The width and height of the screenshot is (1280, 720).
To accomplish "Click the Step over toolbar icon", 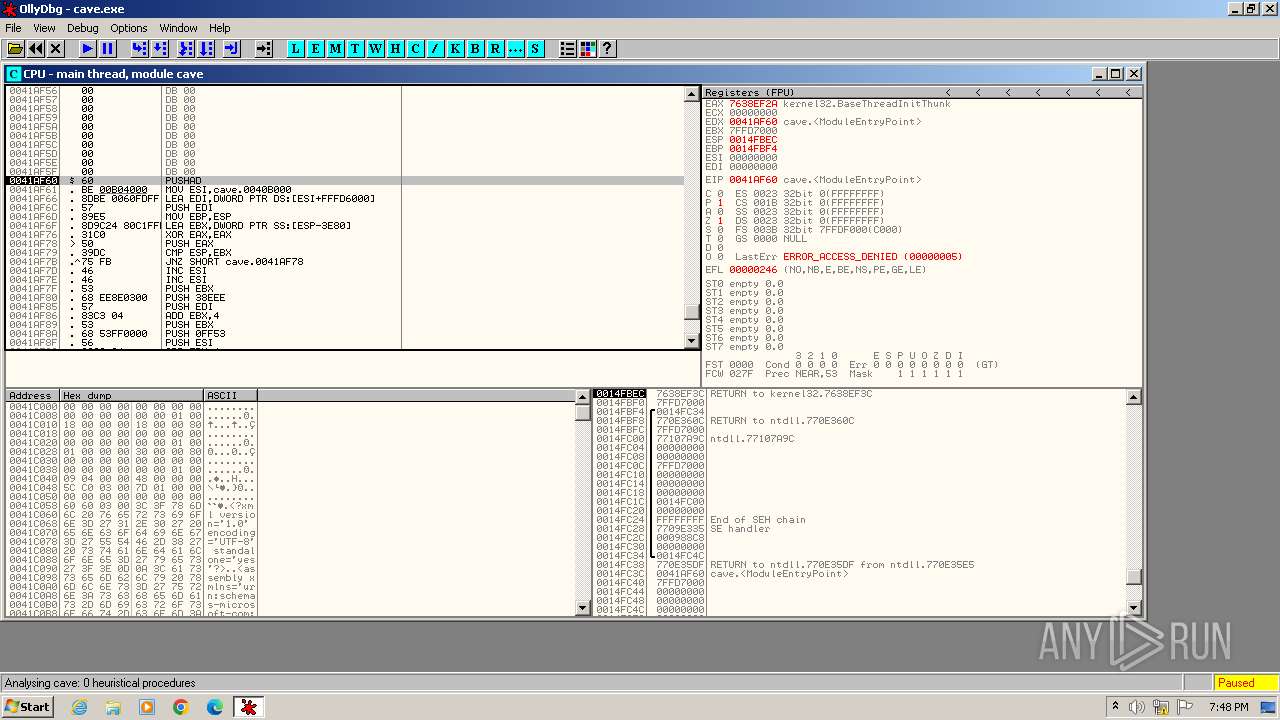I will 160,49.
